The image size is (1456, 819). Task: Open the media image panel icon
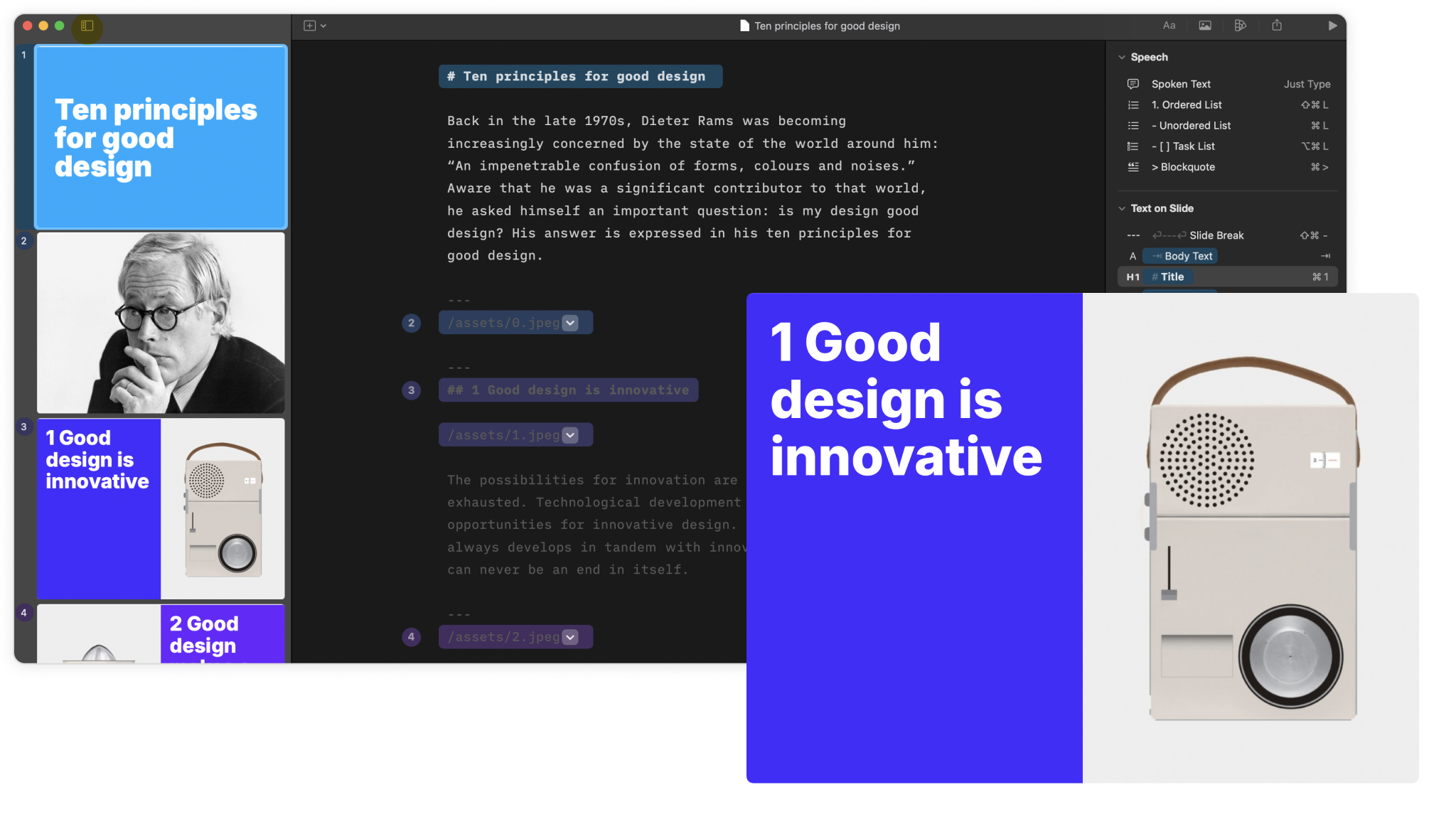coord(1204,26)
